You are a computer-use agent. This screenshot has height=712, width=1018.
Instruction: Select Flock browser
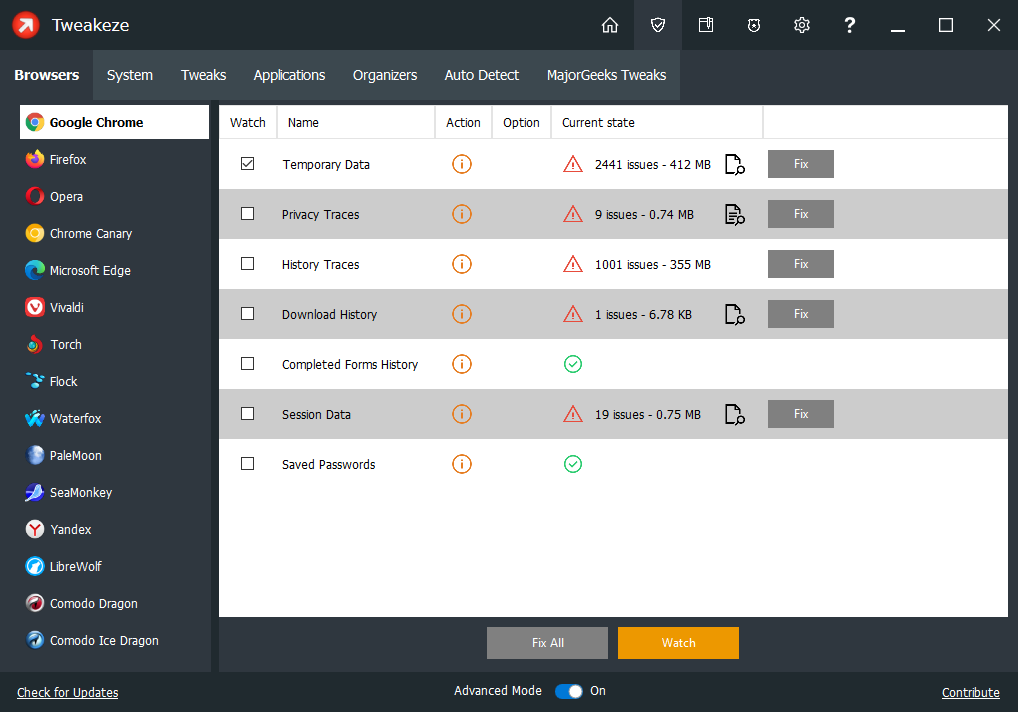114,382
